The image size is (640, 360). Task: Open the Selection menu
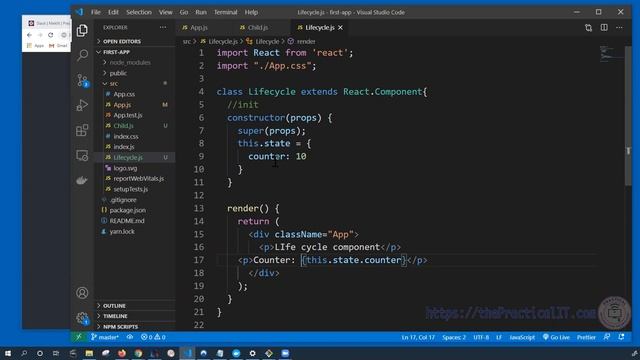(x=139, y=12)
